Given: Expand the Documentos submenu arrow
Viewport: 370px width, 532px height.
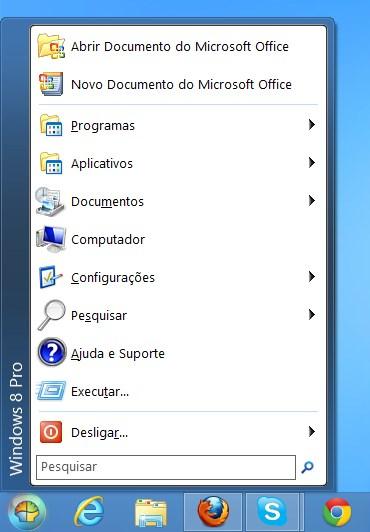Looking at the screenshot, I should point(312,201).
